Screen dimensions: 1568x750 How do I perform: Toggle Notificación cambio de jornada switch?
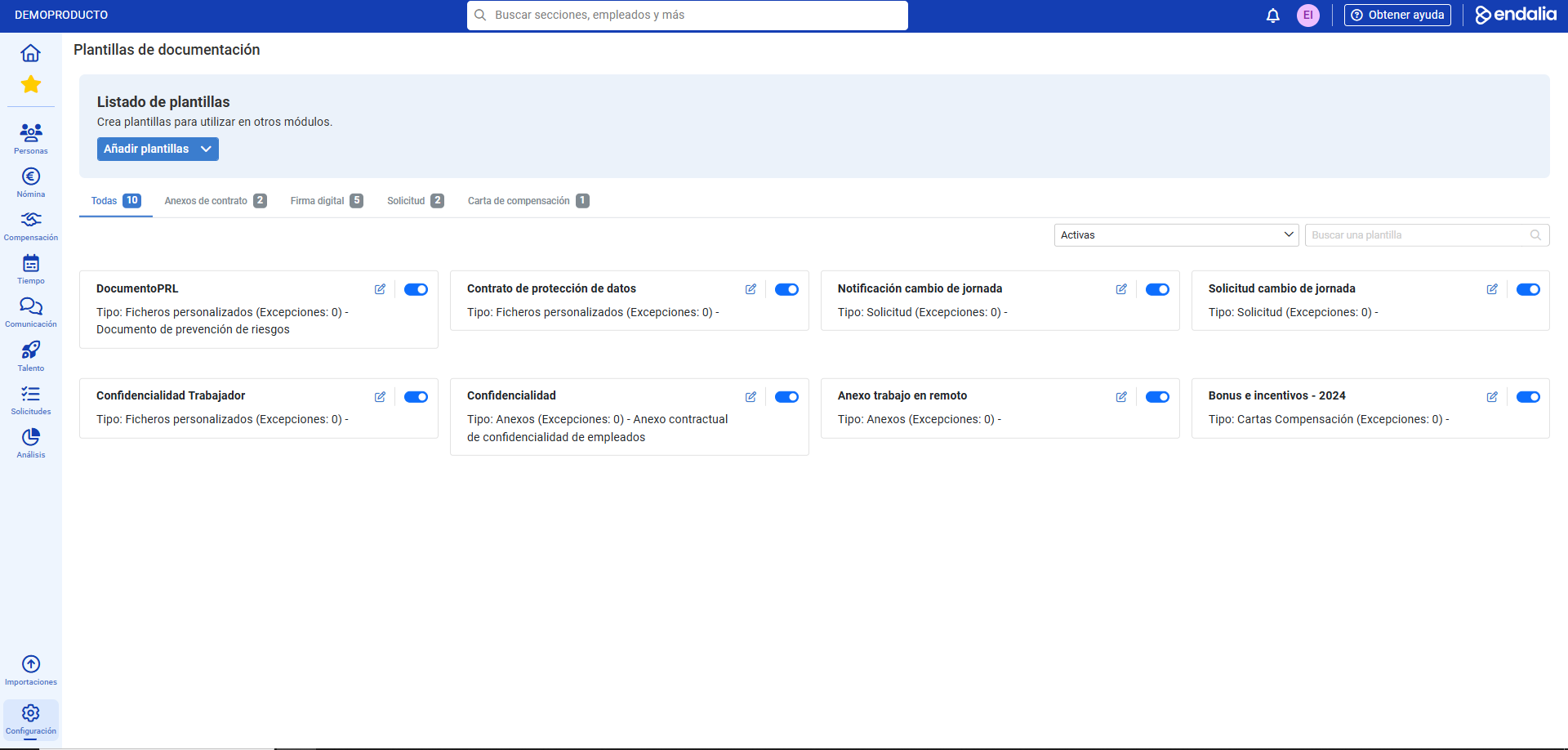(x=1157, y=289)
